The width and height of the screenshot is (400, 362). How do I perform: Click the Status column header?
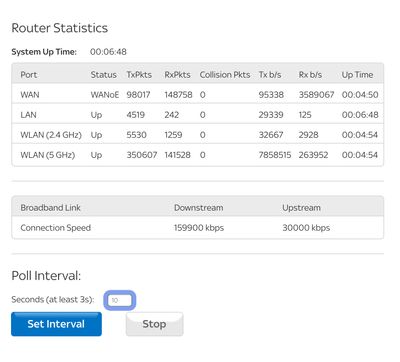coord(104,75)
